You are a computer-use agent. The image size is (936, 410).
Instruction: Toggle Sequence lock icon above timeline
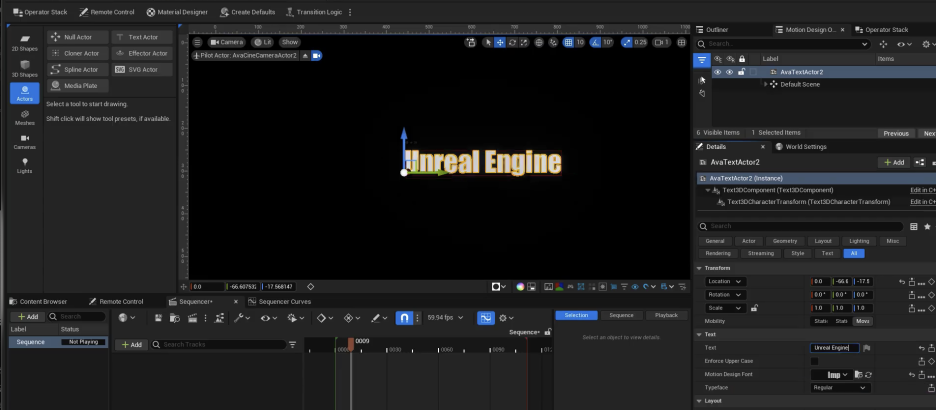click(547, 332)
